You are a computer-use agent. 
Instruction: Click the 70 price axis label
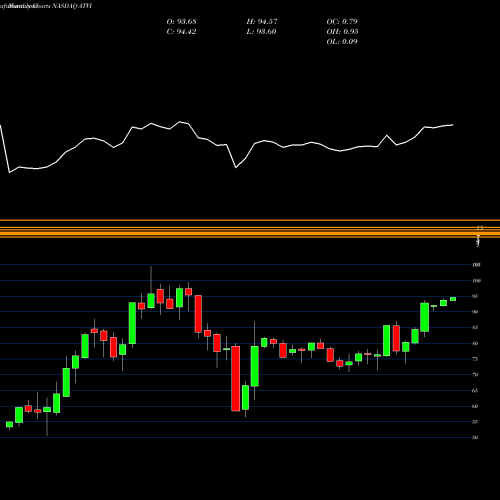(475, 375)
